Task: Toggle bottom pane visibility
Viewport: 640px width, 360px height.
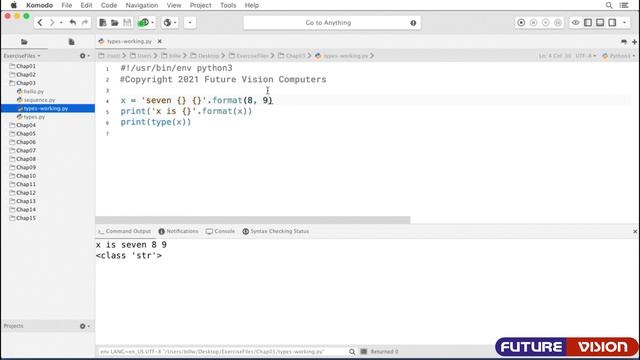Action: [600, 23]
